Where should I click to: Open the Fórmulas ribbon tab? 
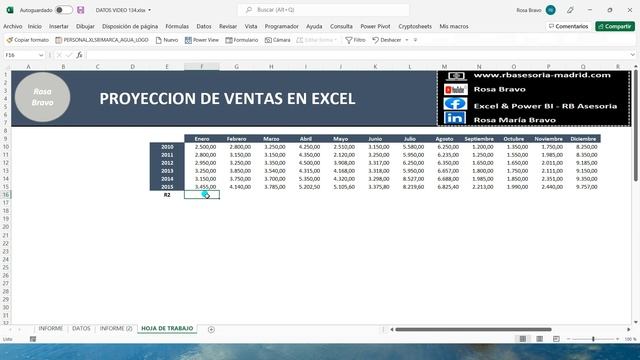pyautogui.click(x=177, y=26)
